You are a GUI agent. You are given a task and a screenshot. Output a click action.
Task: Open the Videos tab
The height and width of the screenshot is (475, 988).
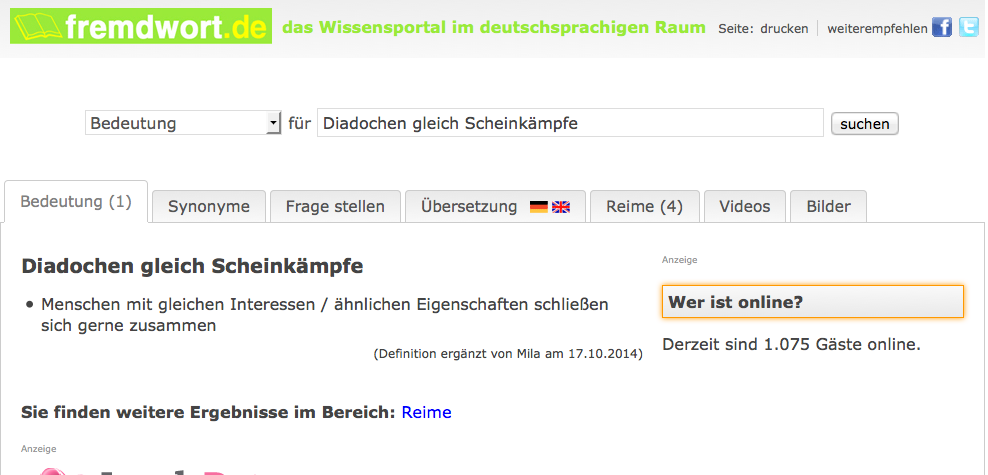click(x=745, y=207)
